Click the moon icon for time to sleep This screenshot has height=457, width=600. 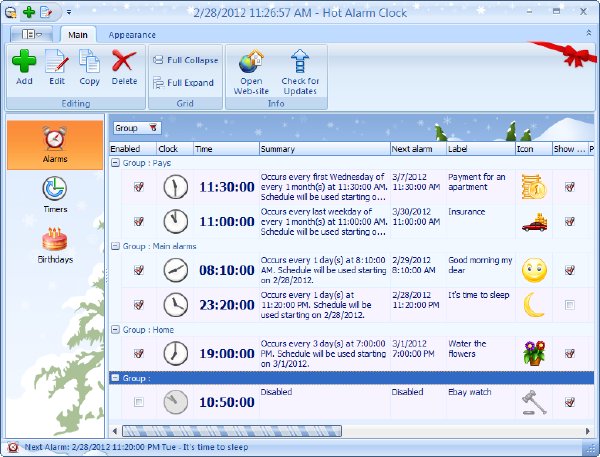click(x=533, y=305)
